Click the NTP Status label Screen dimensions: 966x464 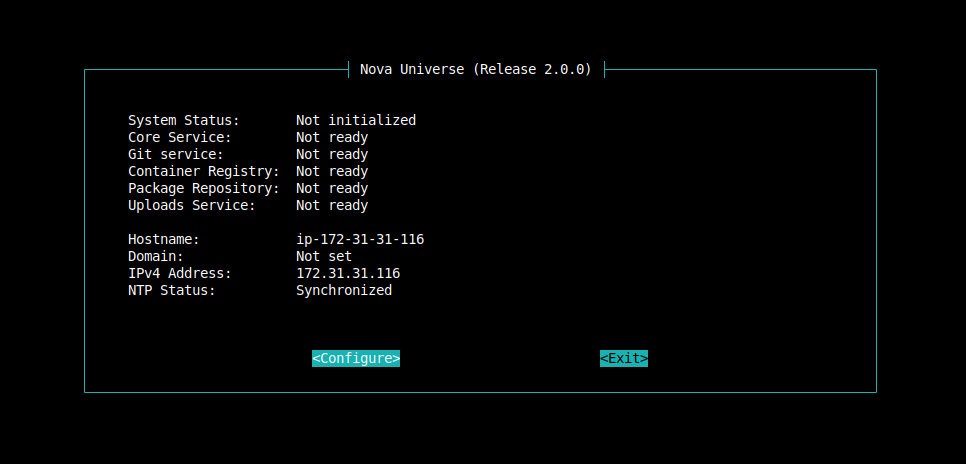pos(172,290)
